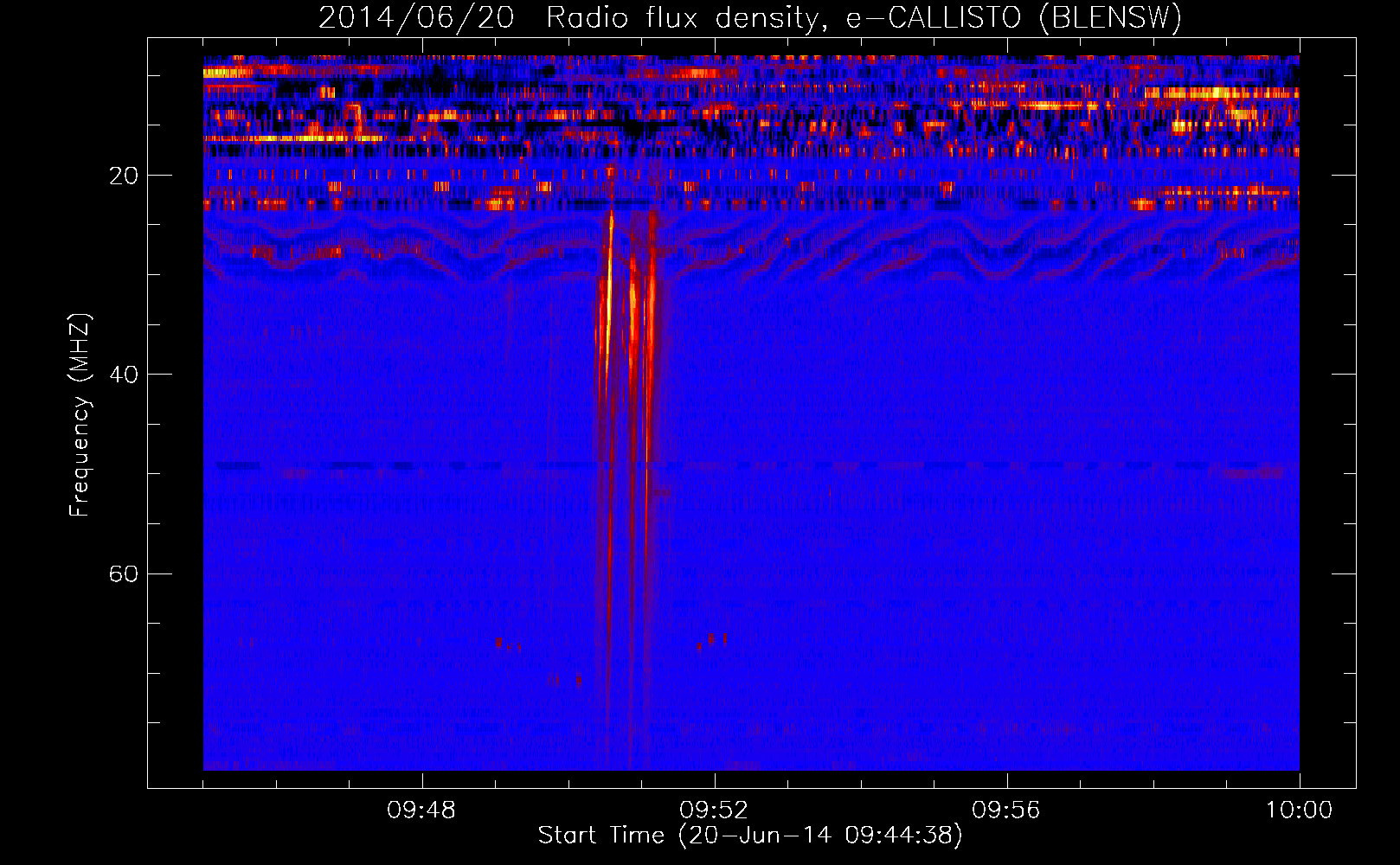The image size is (1400, 865).
Task: Click the plot title mentioning e-CALLISTO (BLENSW)
Action: click(x=750, y=17)
